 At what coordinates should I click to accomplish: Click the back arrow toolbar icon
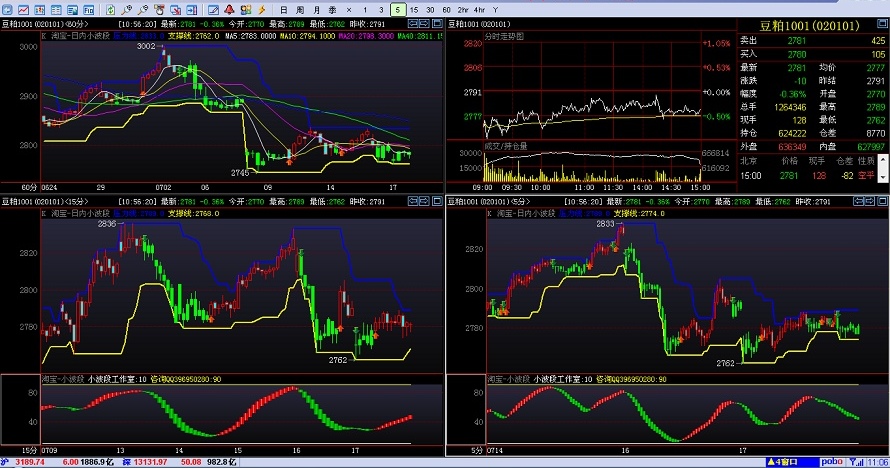point(7,10)
